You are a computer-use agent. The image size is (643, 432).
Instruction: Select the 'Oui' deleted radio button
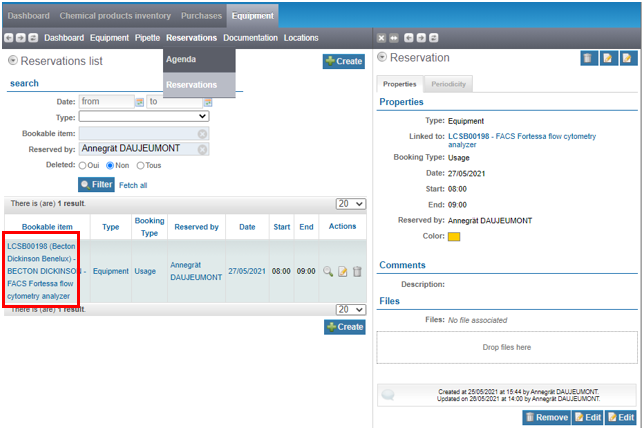click(x=80, y=166)
